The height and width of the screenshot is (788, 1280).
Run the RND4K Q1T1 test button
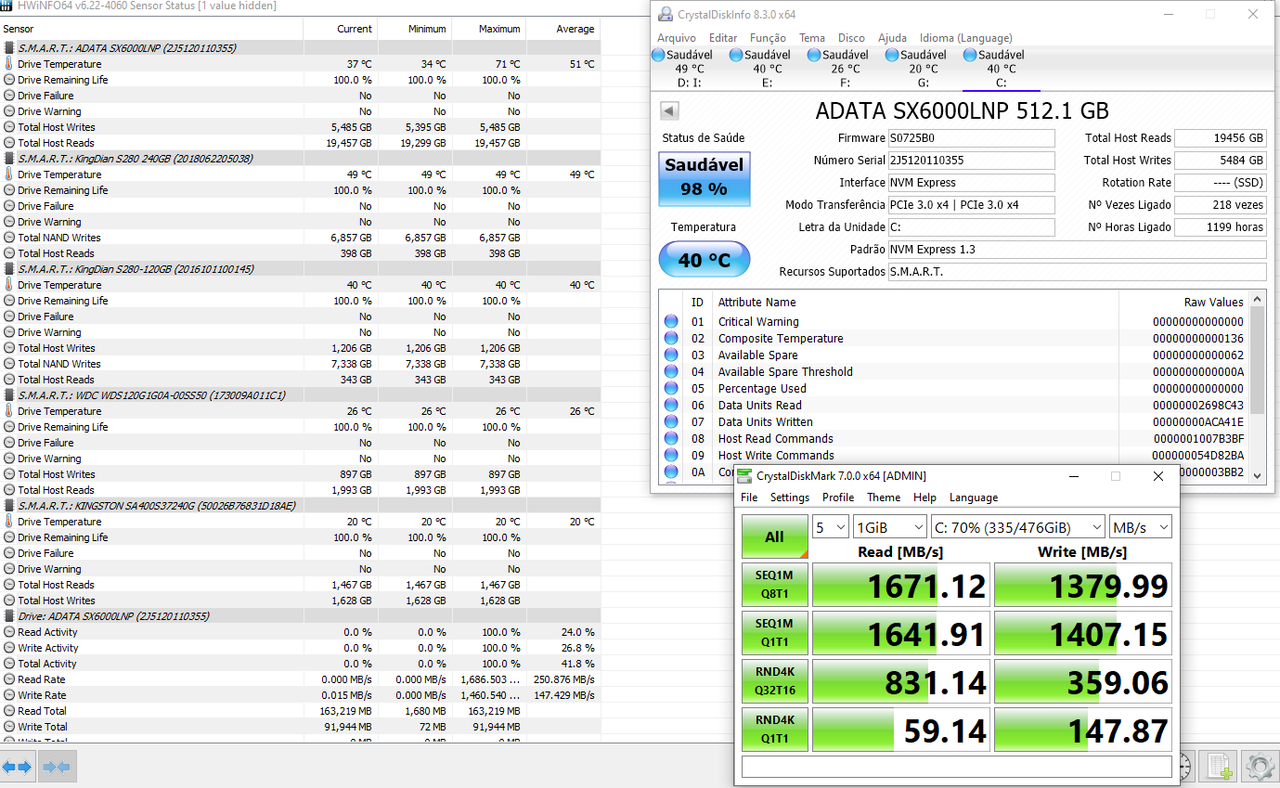[774, 729]
